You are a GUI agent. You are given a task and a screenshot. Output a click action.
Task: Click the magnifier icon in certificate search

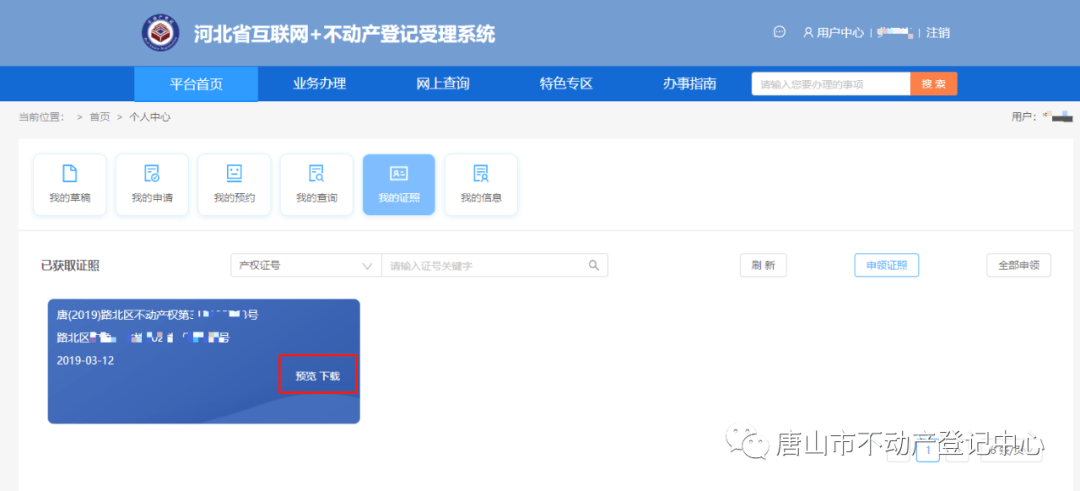593,265
